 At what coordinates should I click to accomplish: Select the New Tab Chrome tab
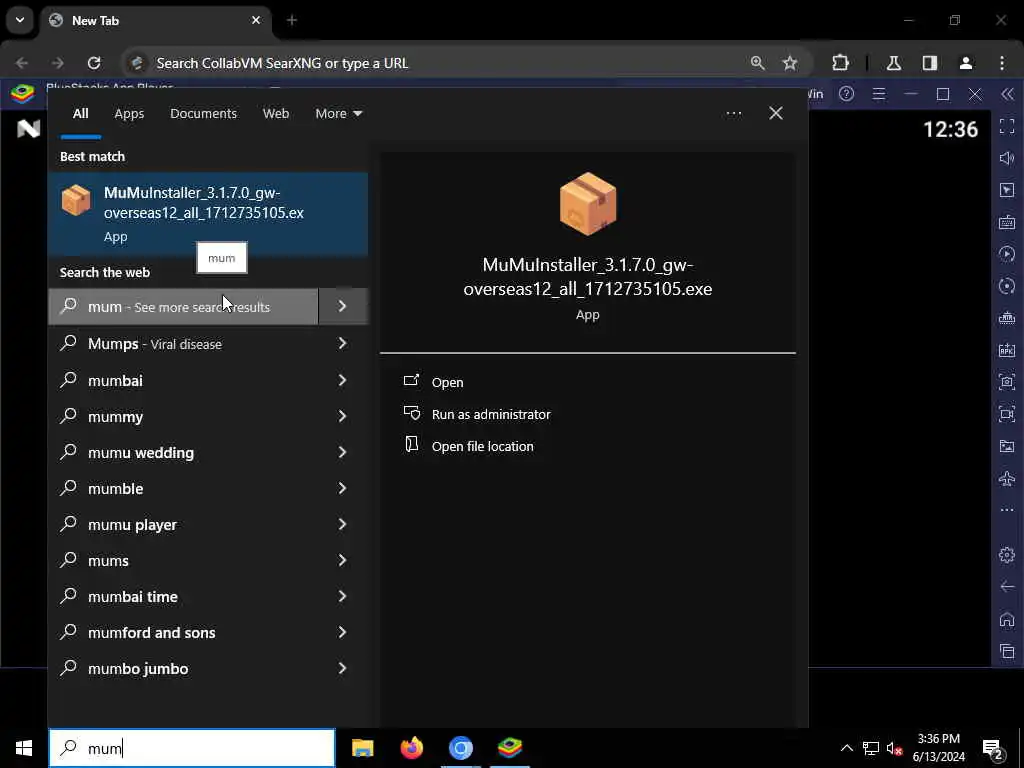157,21
